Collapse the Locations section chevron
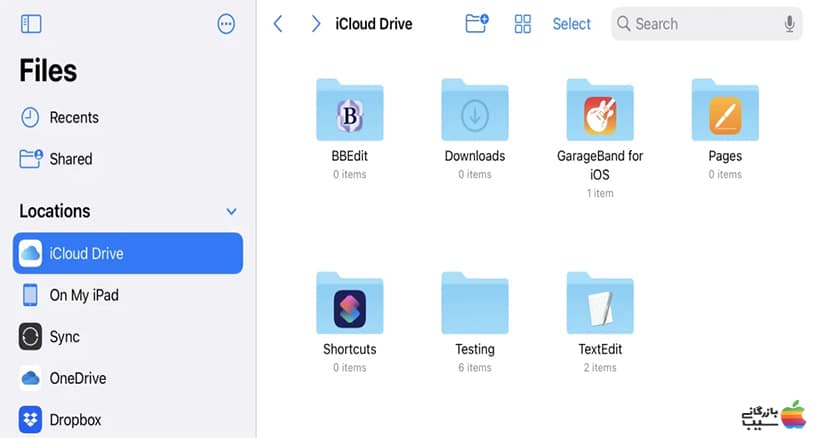Viewport: 819px width, 438px height. coord(231,211)
